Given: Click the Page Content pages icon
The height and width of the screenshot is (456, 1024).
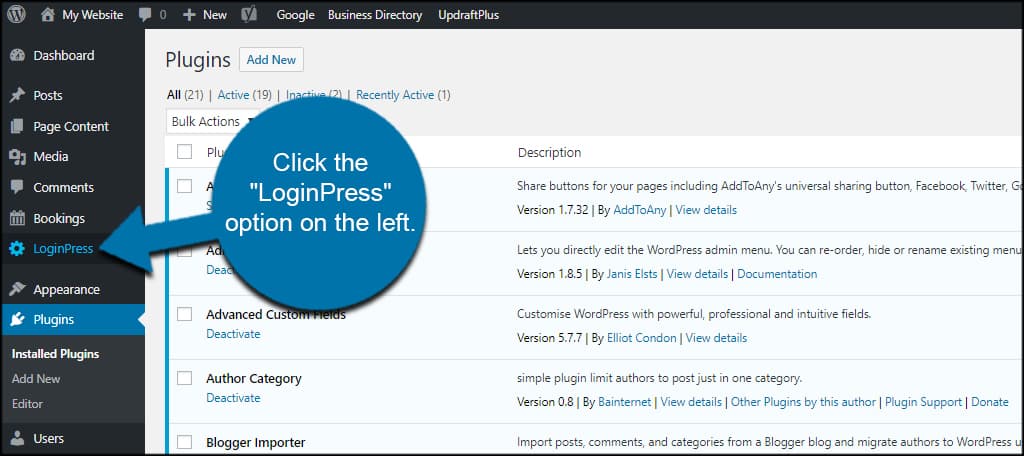Looking at the screenshot, I should [x=18, y=127].
